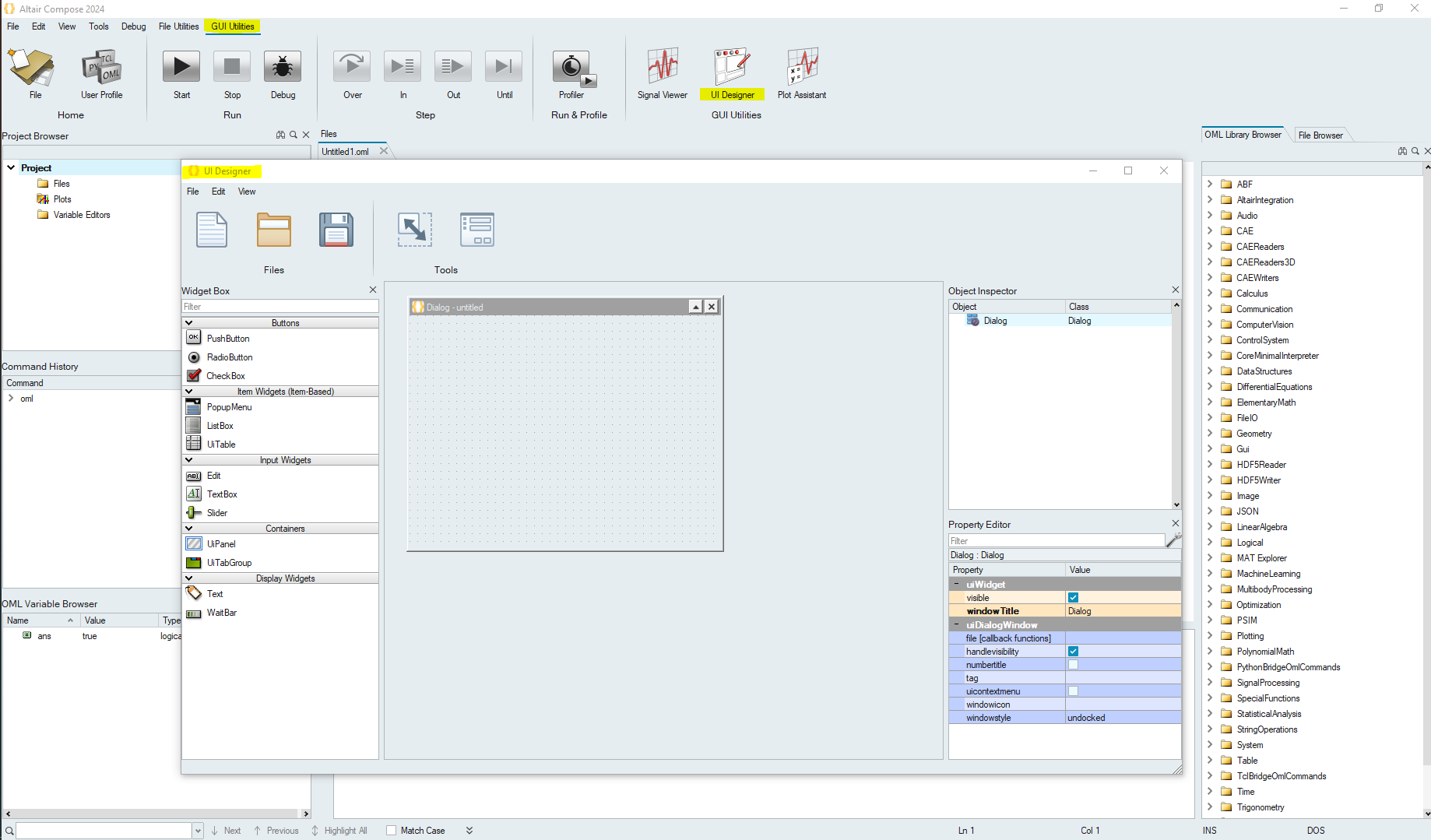Select the Dialog row in Object Inspector
This screenshot has width=1431, height=840.
click(x=1060, y=321)
